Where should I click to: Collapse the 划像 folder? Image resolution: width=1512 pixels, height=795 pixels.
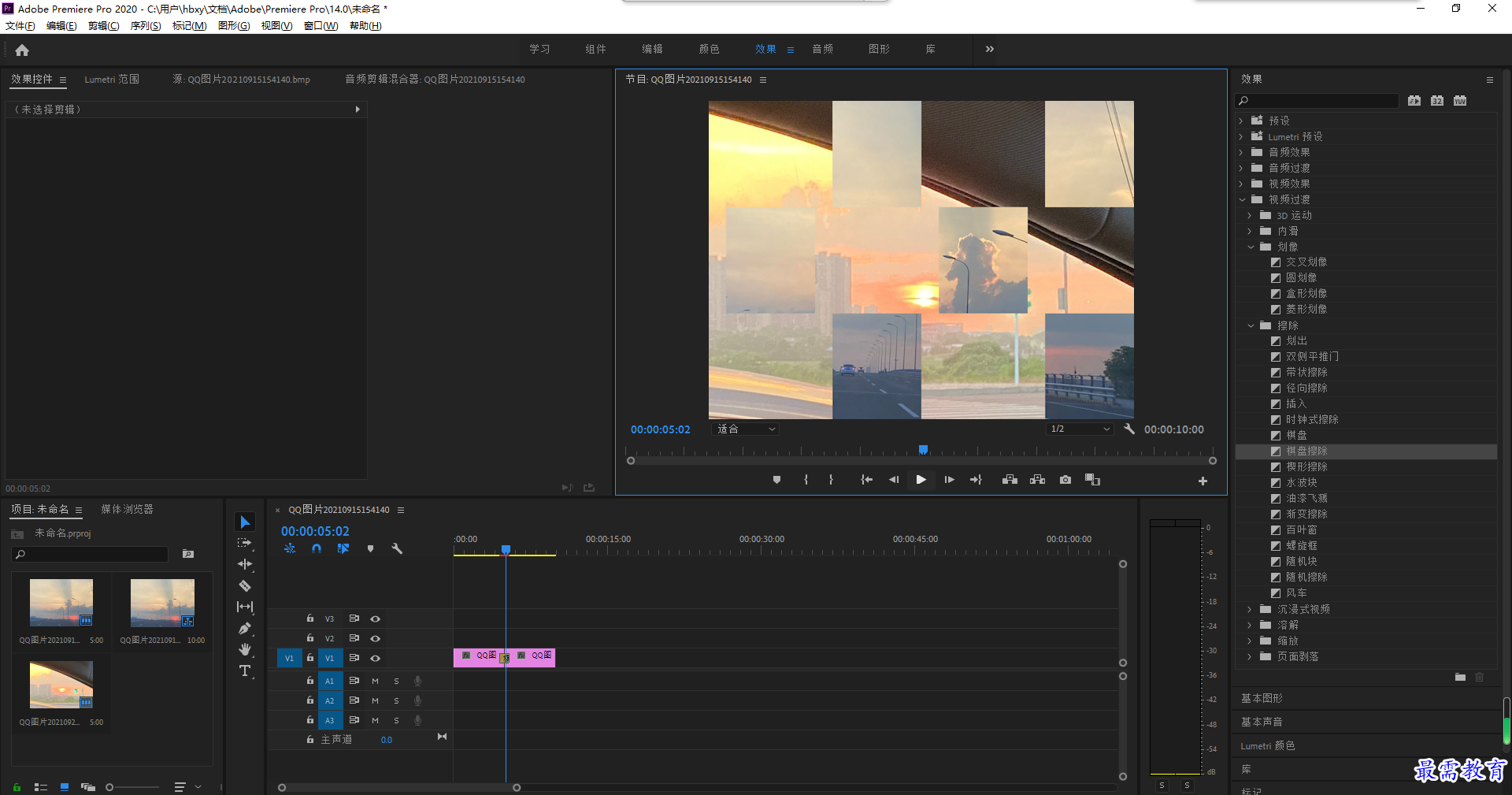click(1251, 247)
